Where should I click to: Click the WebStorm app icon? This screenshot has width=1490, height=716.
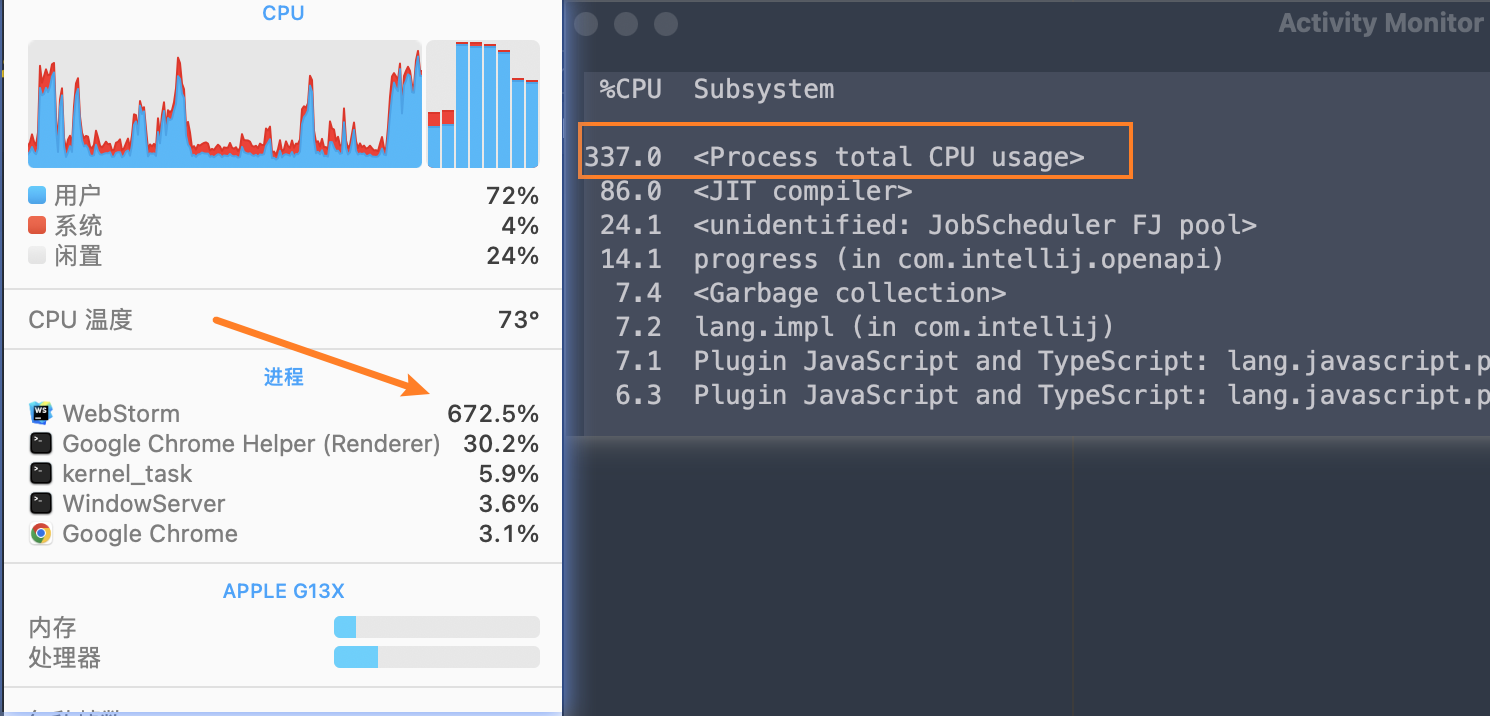pos(41,413)
